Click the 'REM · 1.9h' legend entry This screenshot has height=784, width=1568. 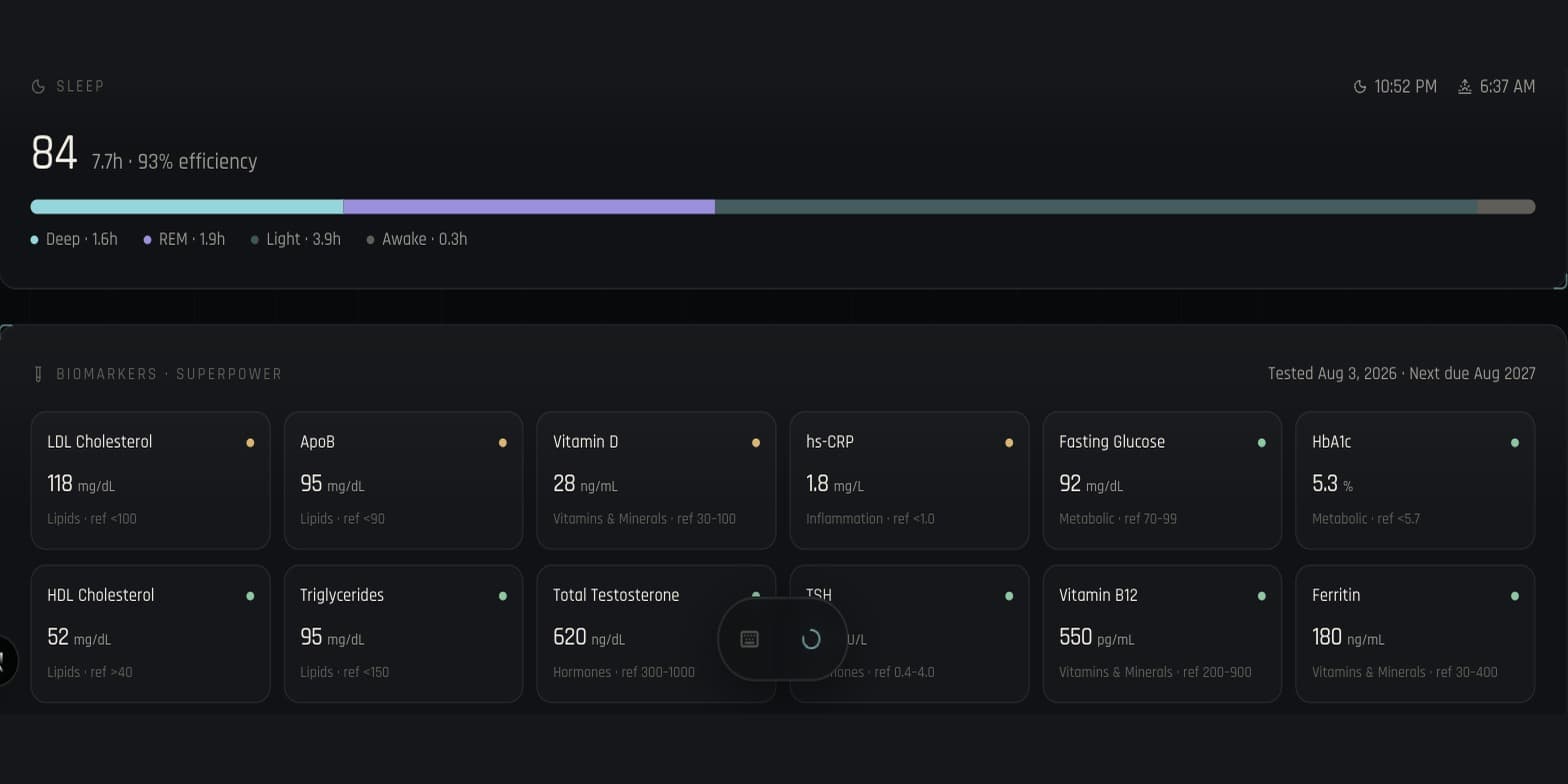tap(184, 240)
